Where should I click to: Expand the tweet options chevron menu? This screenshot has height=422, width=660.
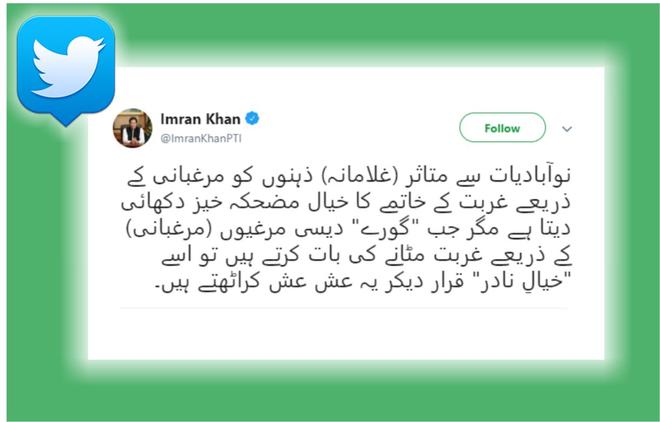click(567, 129)
